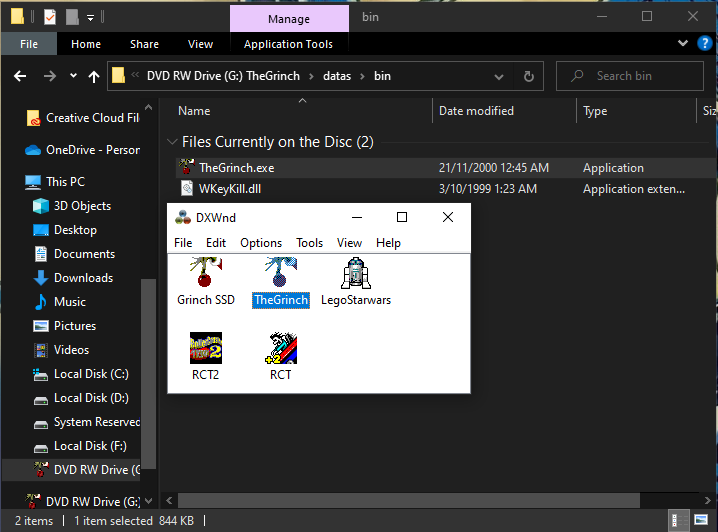Viewport: 718px width, 532px height.
Task: Click chevron after TheGrinch drive breadcrumb
Action: pyautogui.click(x=311, y=76)
